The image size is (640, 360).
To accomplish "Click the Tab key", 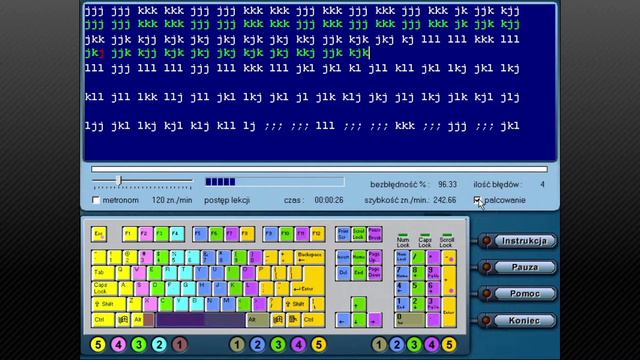I will tap(103, 273).
